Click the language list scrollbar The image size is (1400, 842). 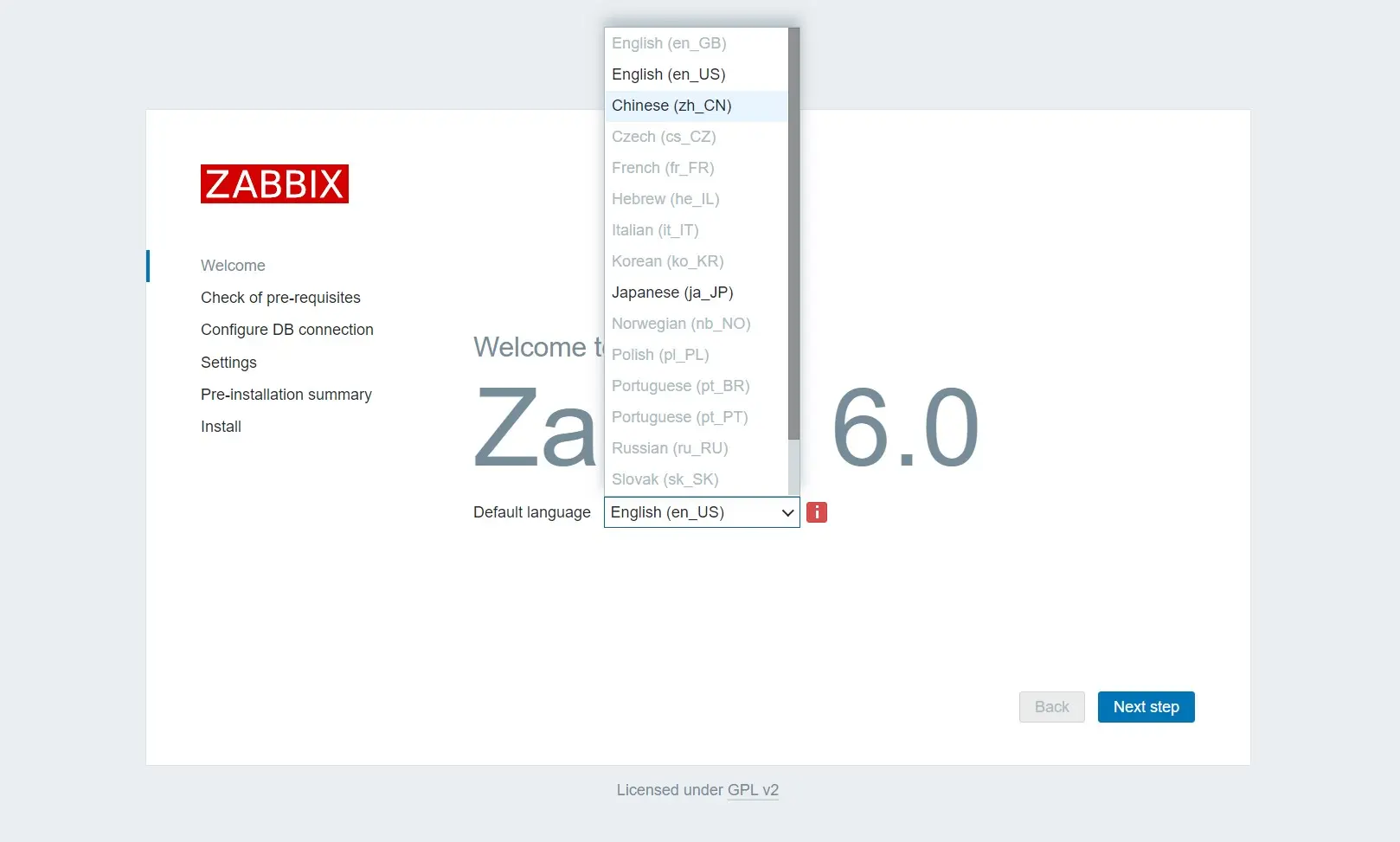coord(793,234)
